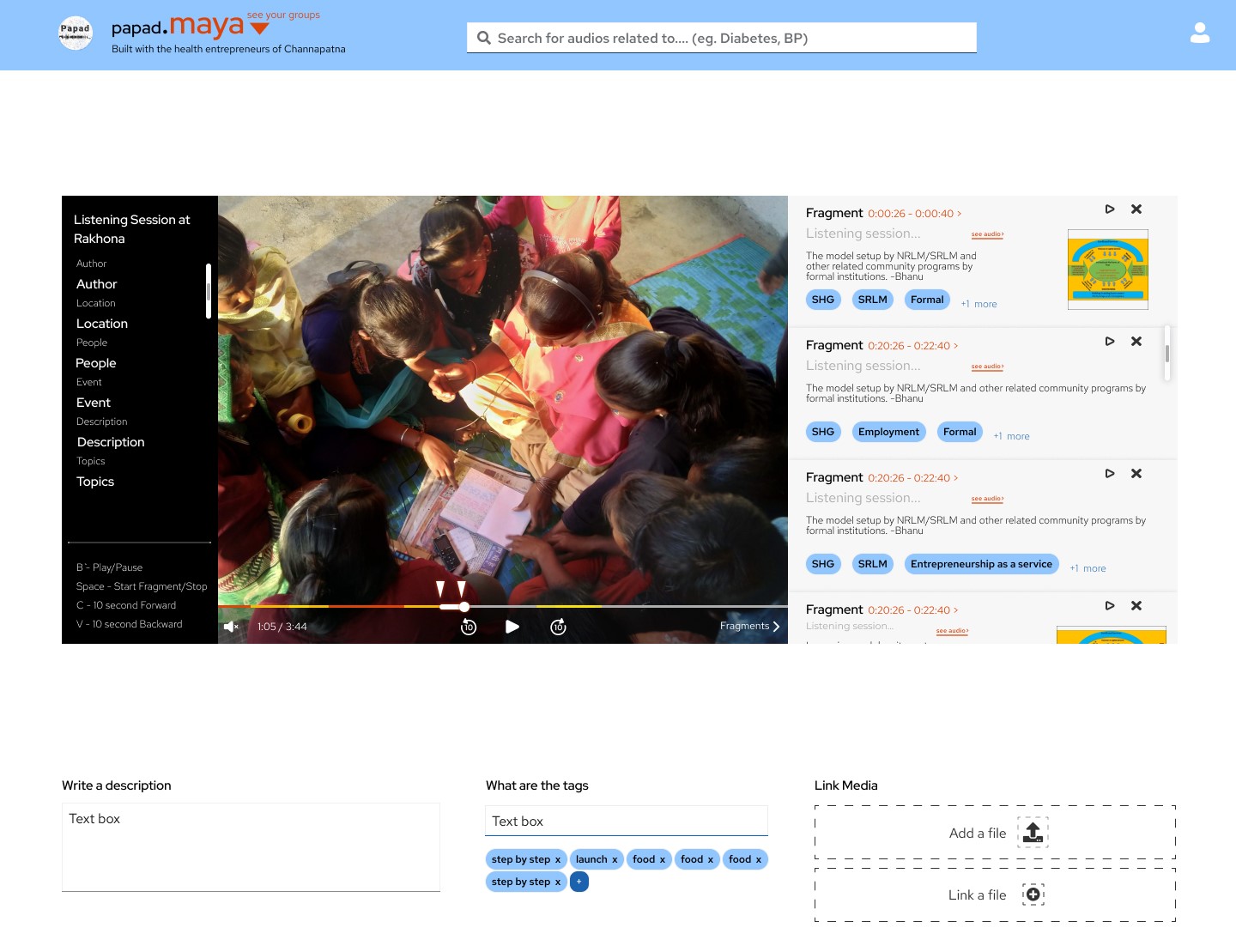Remove the first fragment with the X icon
The width and height of the screenshot is (1236, 952).
[x=1136, y=209]
